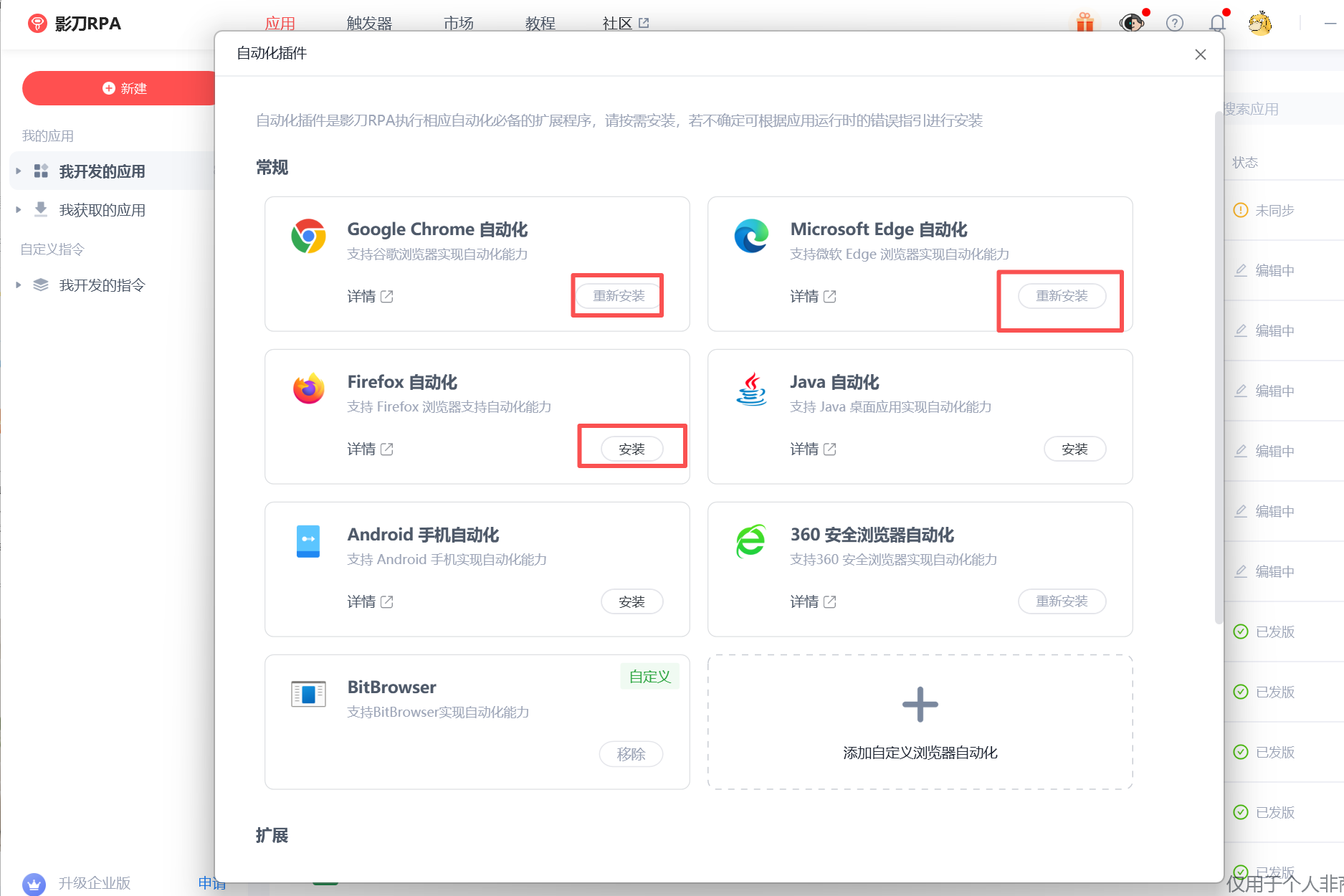Viewport: 1344px width, 896px height.
Task: Open 详情 link for Google Chrome
Action: (x=370, y=296)
